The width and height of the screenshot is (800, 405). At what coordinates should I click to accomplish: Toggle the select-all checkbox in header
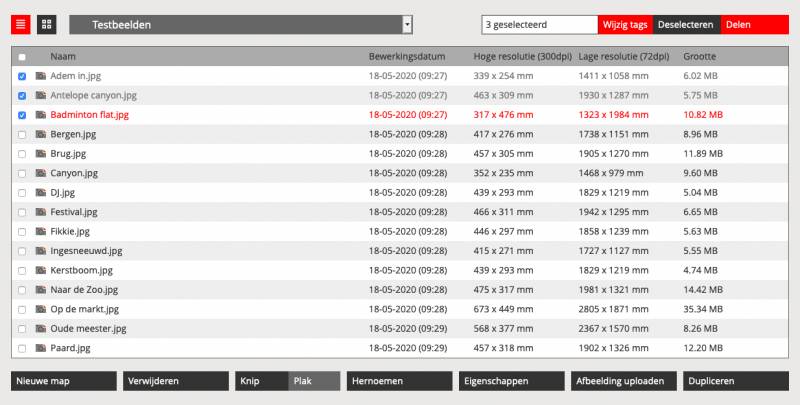click(22, 57)
